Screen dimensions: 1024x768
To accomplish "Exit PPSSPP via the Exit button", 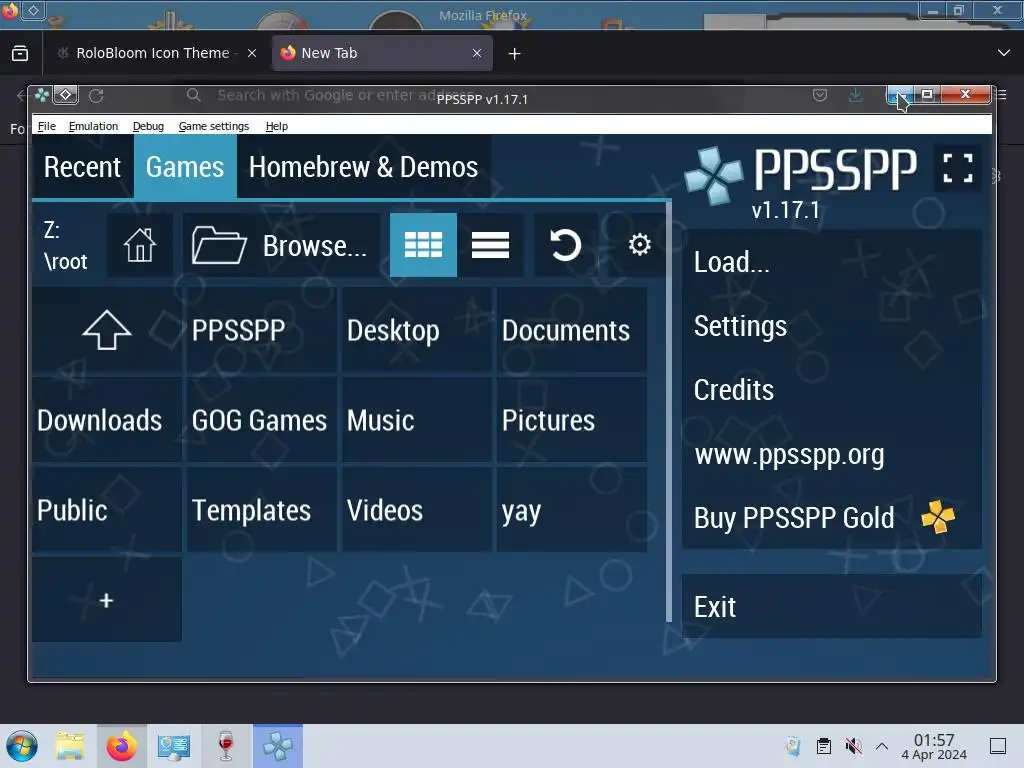I will point(831,607).
